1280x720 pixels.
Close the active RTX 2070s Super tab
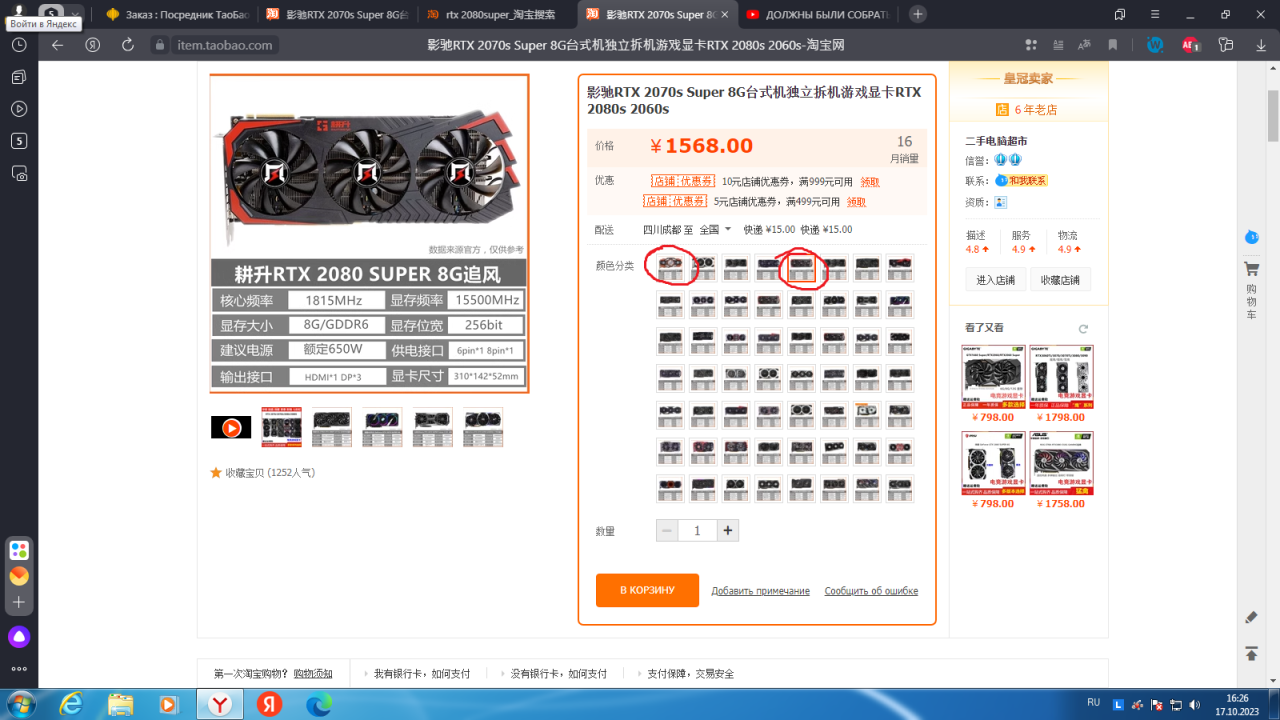tap(725, 14)
